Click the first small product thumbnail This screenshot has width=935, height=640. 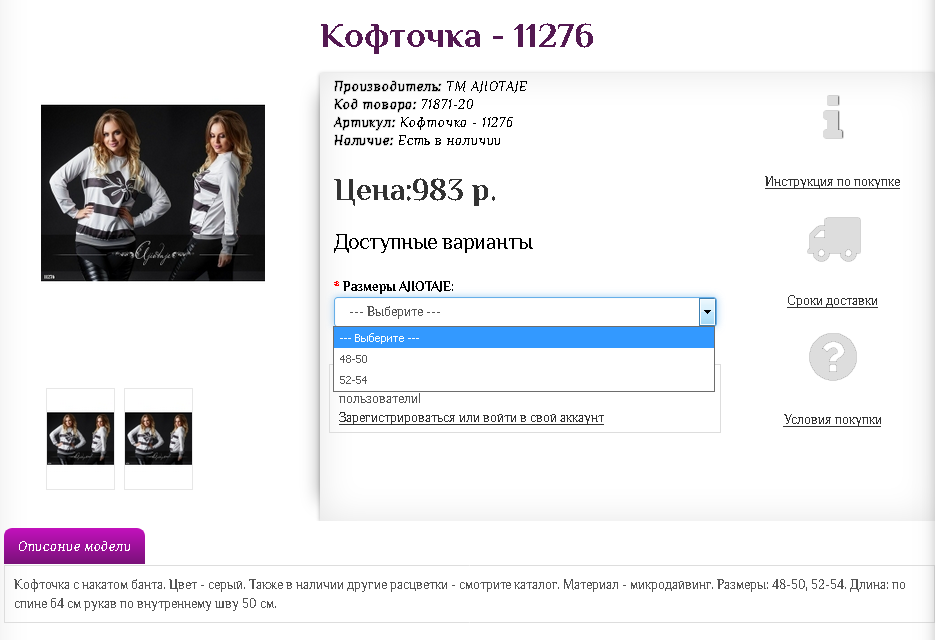click(81, 438)
